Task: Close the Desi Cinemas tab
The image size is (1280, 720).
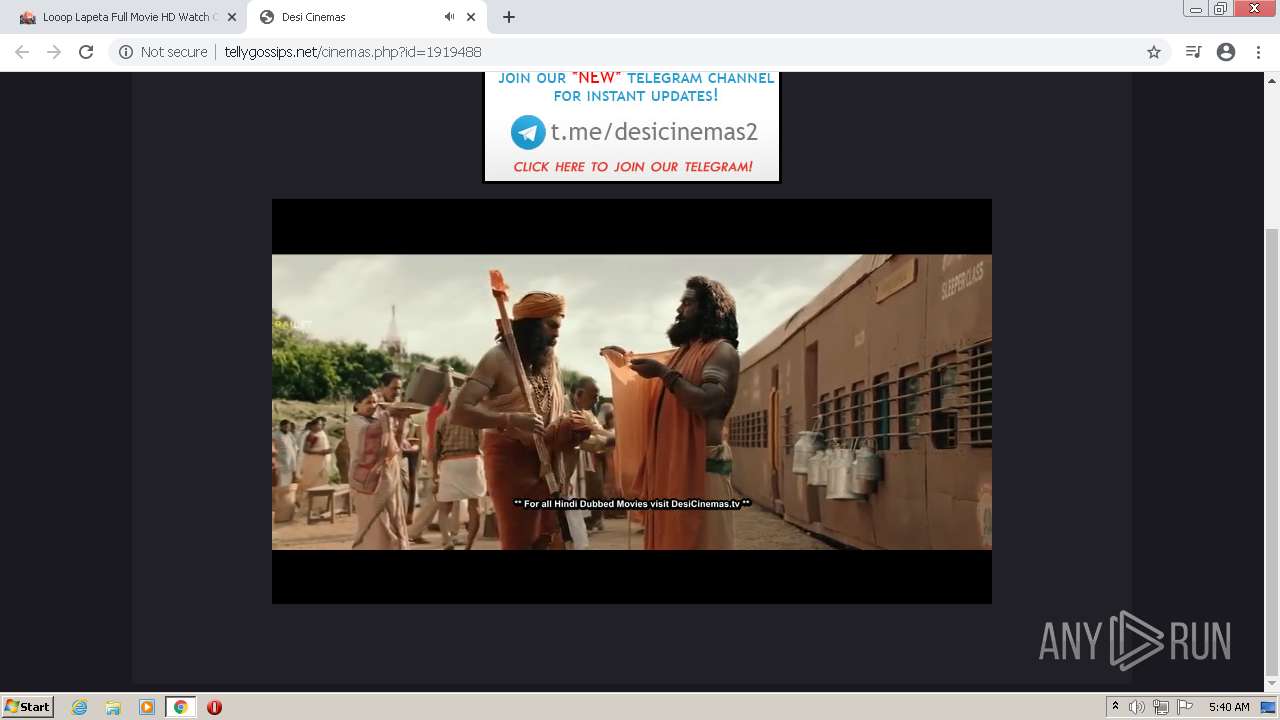Action: (471, 17)
